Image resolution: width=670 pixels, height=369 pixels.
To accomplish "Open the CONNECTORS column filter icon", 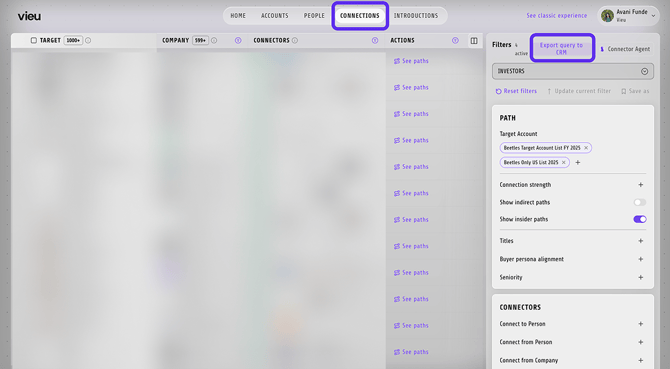I will coord(375,40).
